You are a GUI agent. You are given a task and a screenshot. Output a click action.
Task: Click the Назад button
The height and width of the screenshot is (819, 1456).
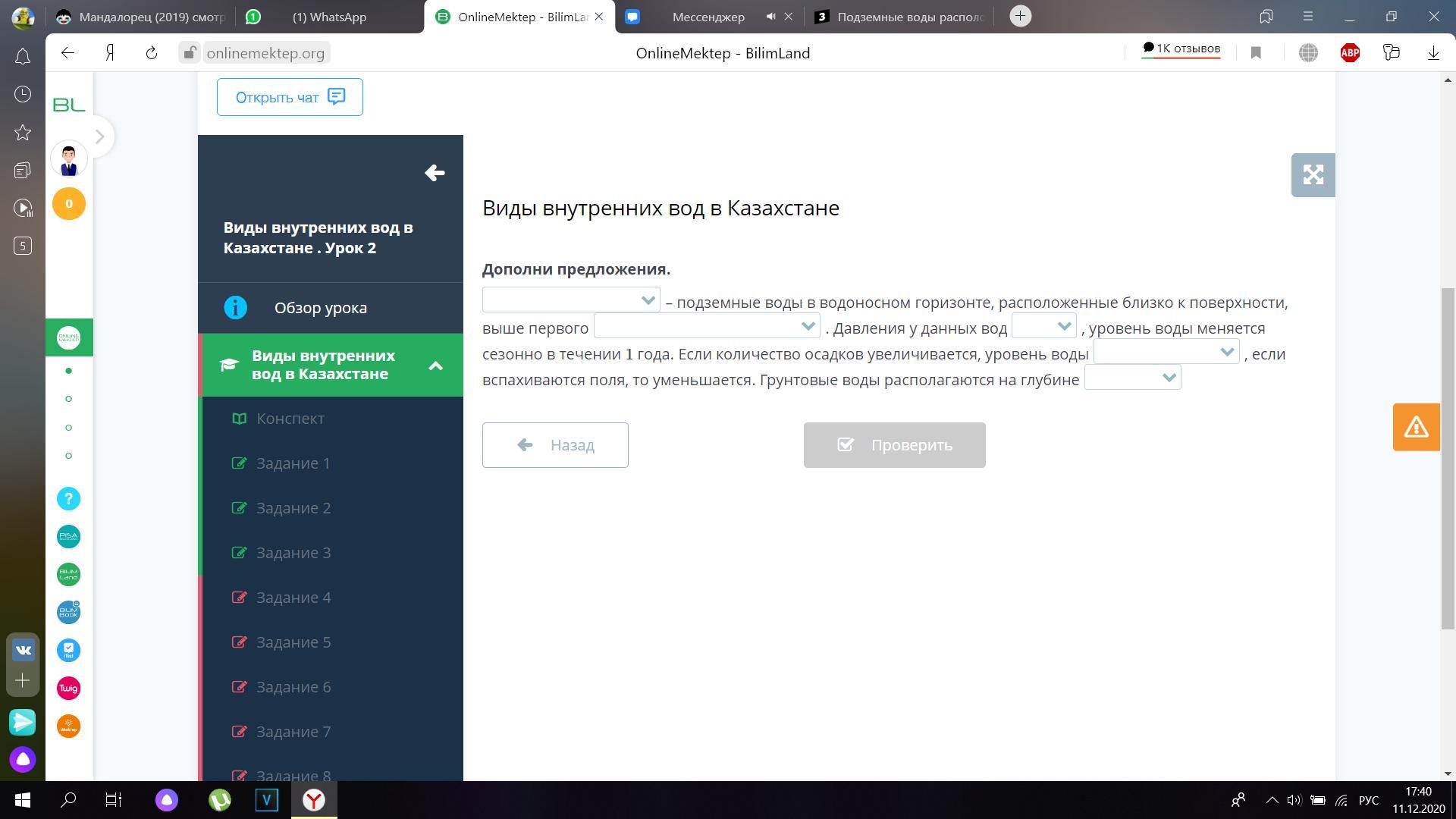(x=555, y=445)
